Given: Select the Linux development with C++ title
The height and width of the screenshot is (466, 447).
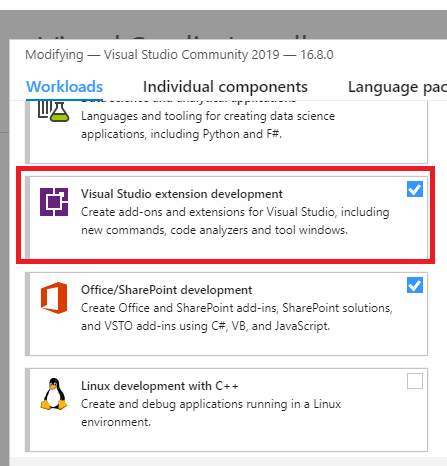Looking at the screenshot, I should click(160, 386).
